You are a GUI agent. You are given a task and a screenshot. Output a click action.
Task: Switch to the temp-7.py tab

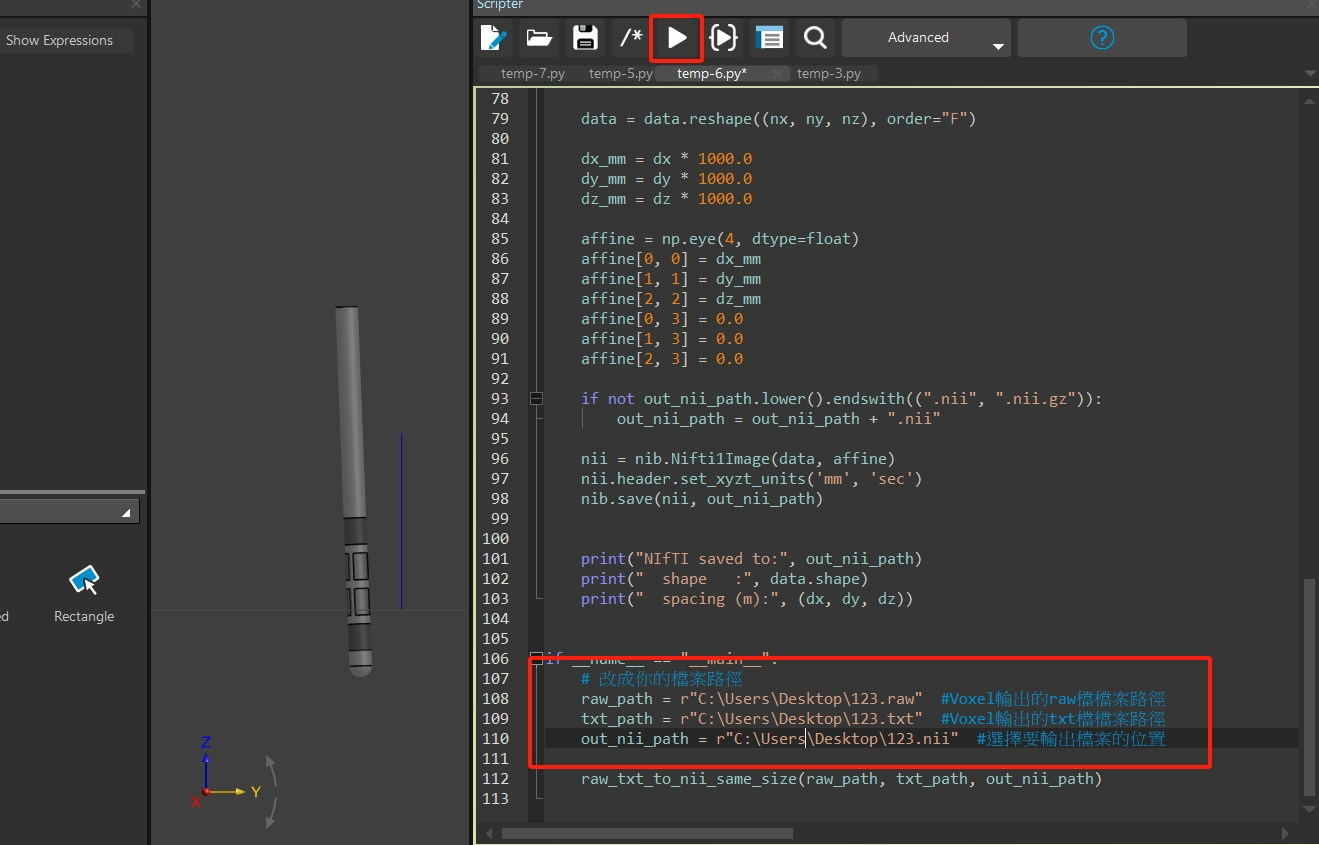(532, 73)
